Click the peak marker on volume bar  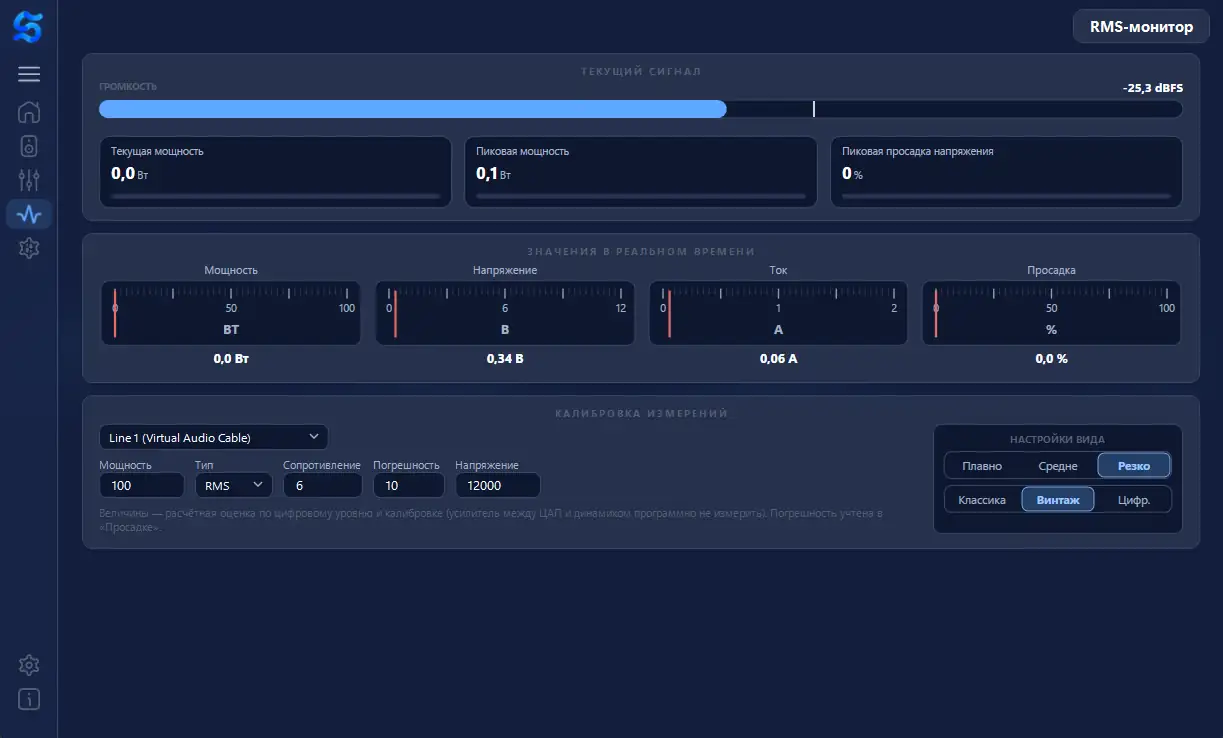pos(814,109)
